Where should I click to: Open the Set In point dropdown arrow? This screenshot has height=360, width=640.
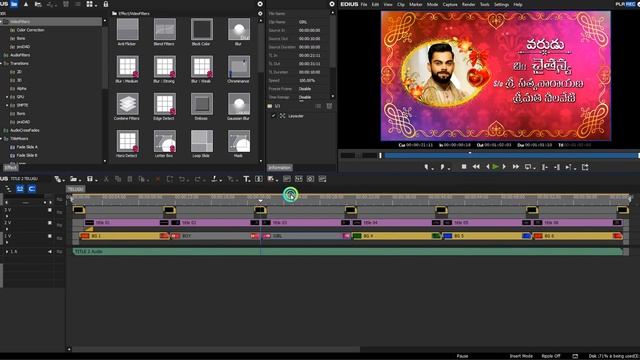point(432,168)
